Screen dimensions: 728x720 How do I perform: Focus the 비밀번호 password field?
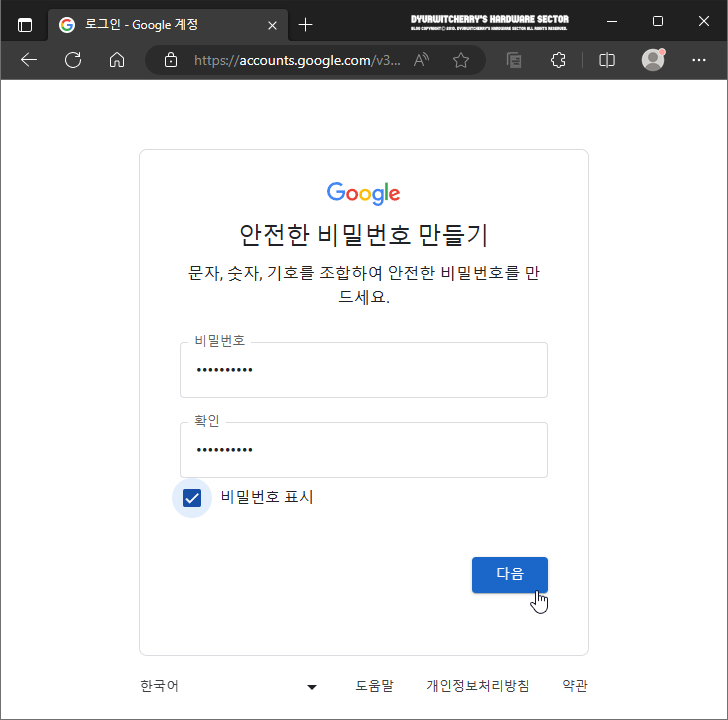pyautogui.click(x=364, y=370)
